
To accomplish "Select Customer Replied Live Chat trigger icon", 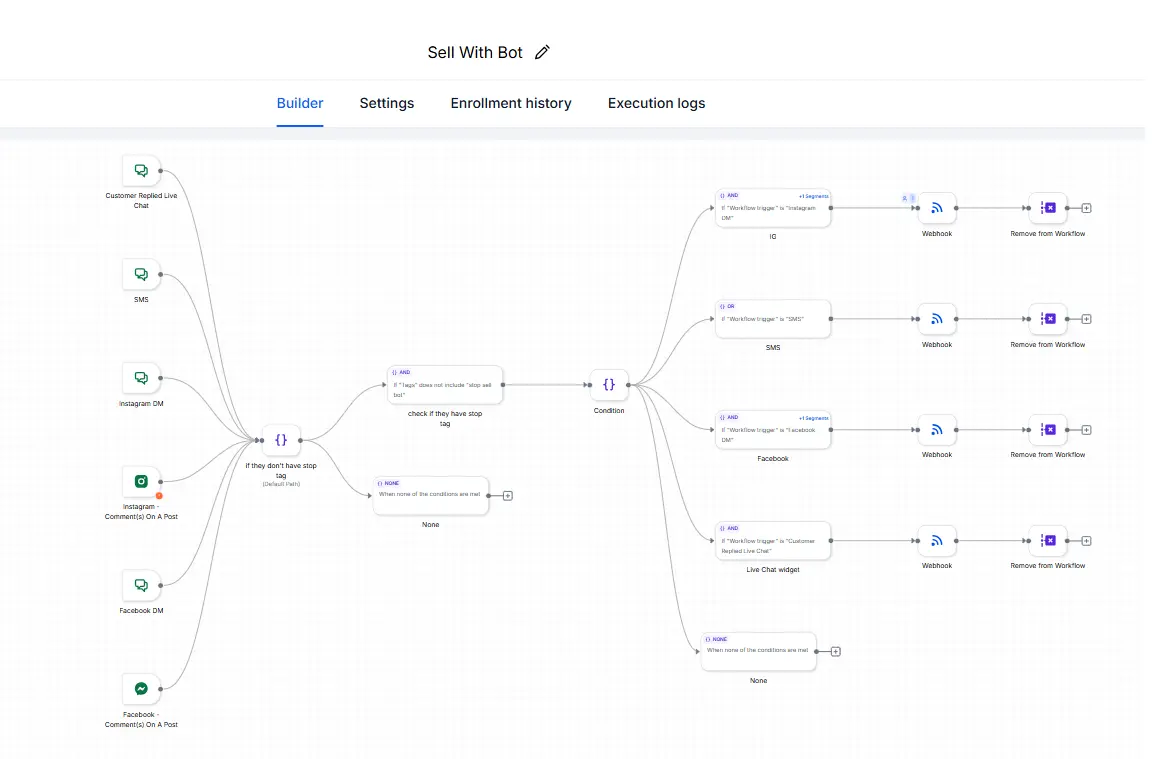I will pos(141,171).
